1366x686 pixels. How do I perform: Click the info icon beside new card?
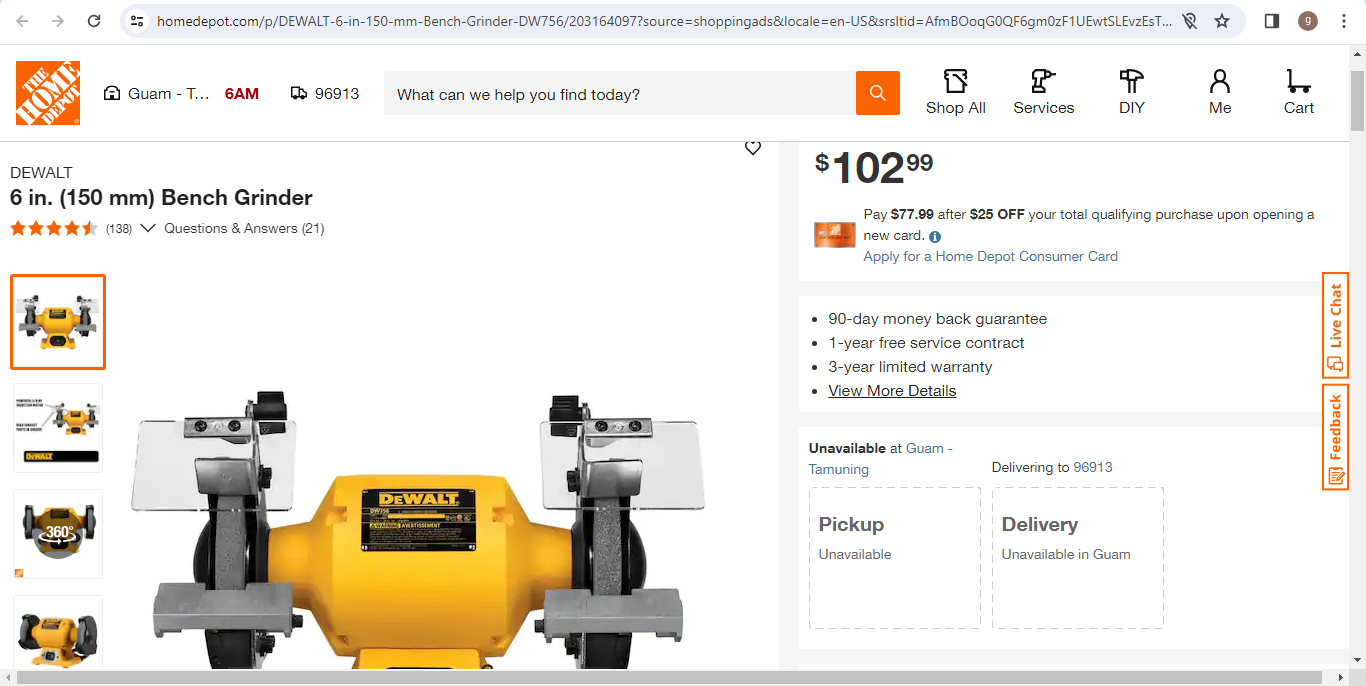(935, 237)
